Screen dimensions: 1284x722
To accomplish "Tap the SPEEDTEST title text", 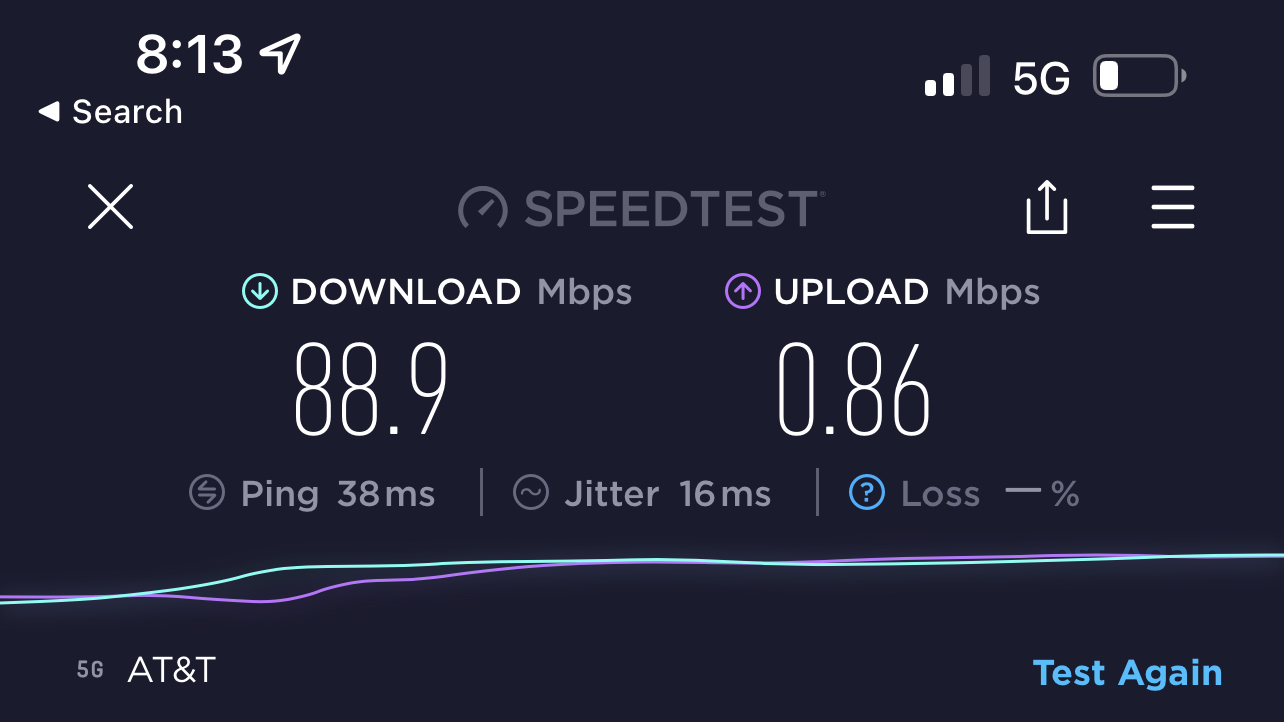I will [674, 209].
